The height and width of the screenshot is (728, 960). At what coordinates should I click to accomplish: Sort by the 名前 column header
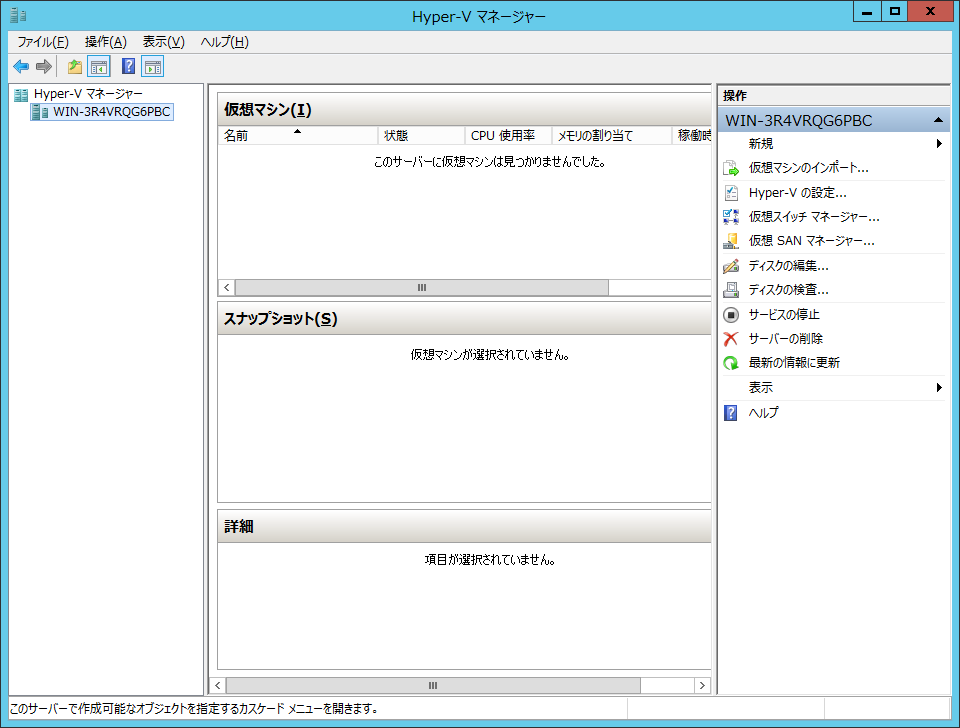[298, 136]
